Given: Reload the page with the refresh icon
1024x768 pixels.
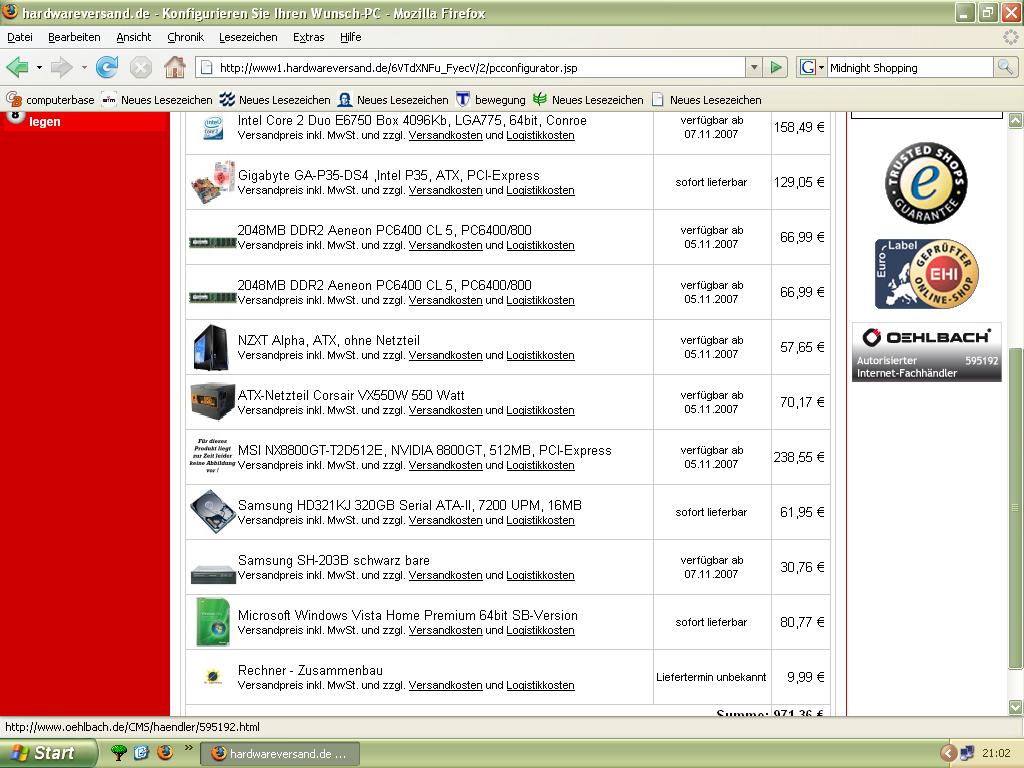Looking at the screenshot, I should [107, 67].
